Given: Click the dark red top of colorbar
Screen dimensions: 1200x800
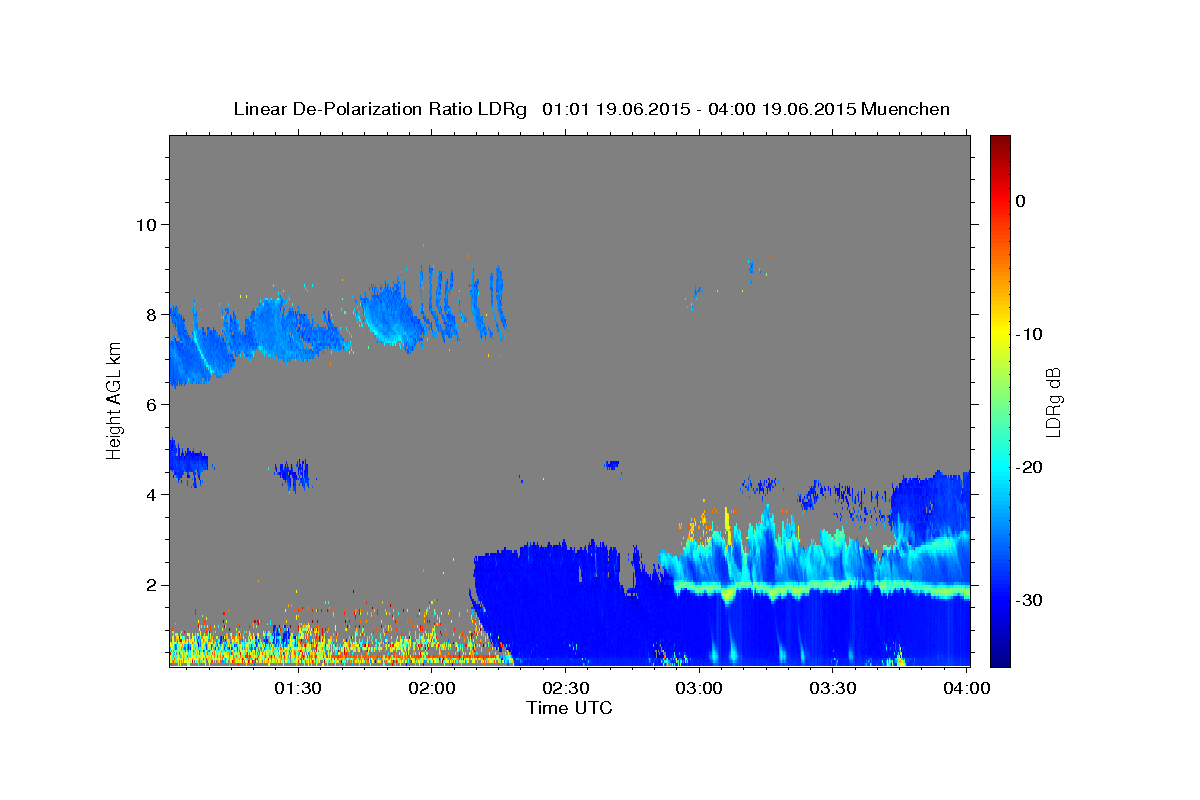Looking at the screenshot, I should 1000,145.
